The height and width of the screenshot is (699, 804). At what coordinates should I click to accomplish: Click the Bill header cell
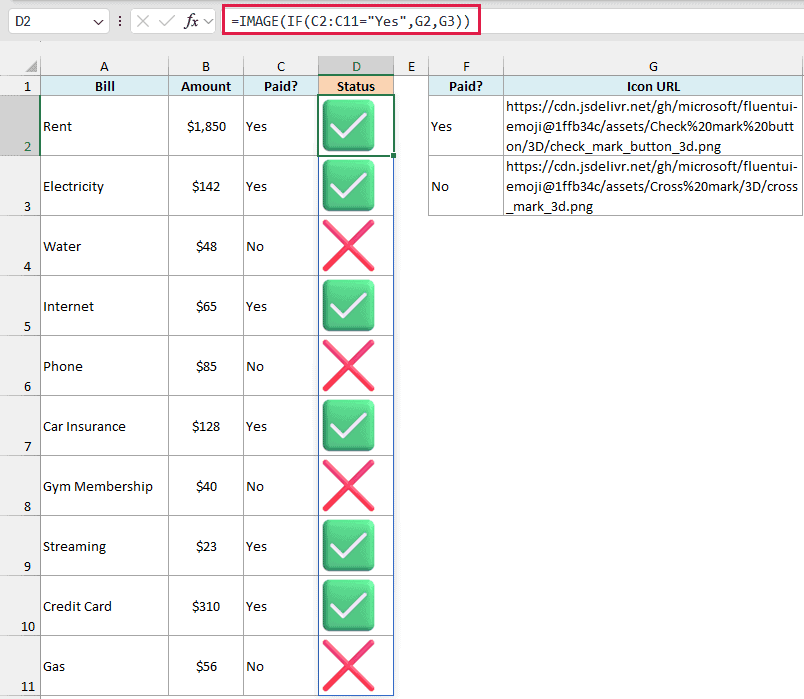click(x=104, y=86)
